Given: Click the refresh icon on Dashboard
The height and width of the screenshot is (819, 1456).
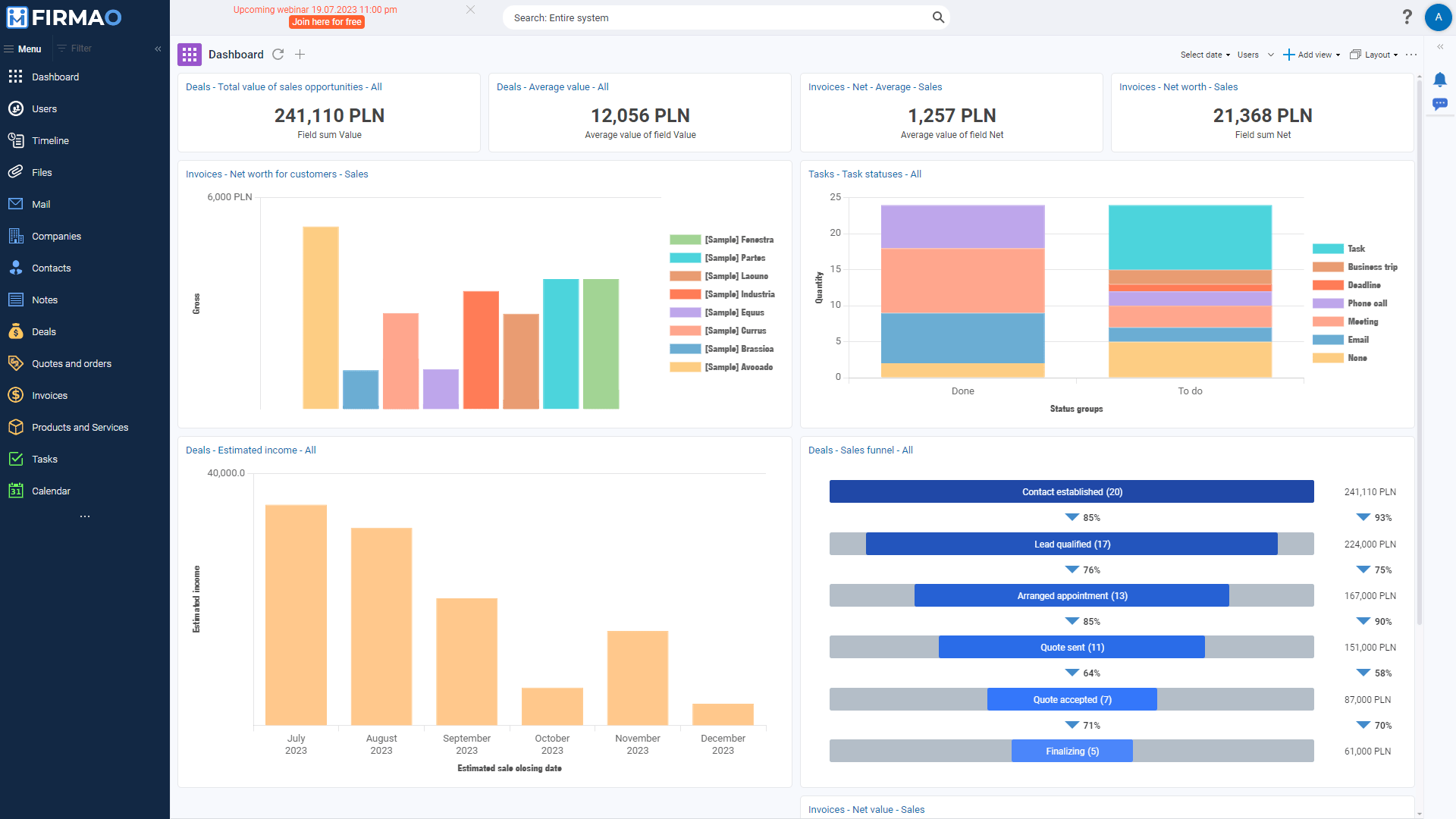Looking at the screenshot, I should click(x=279, y=54).
